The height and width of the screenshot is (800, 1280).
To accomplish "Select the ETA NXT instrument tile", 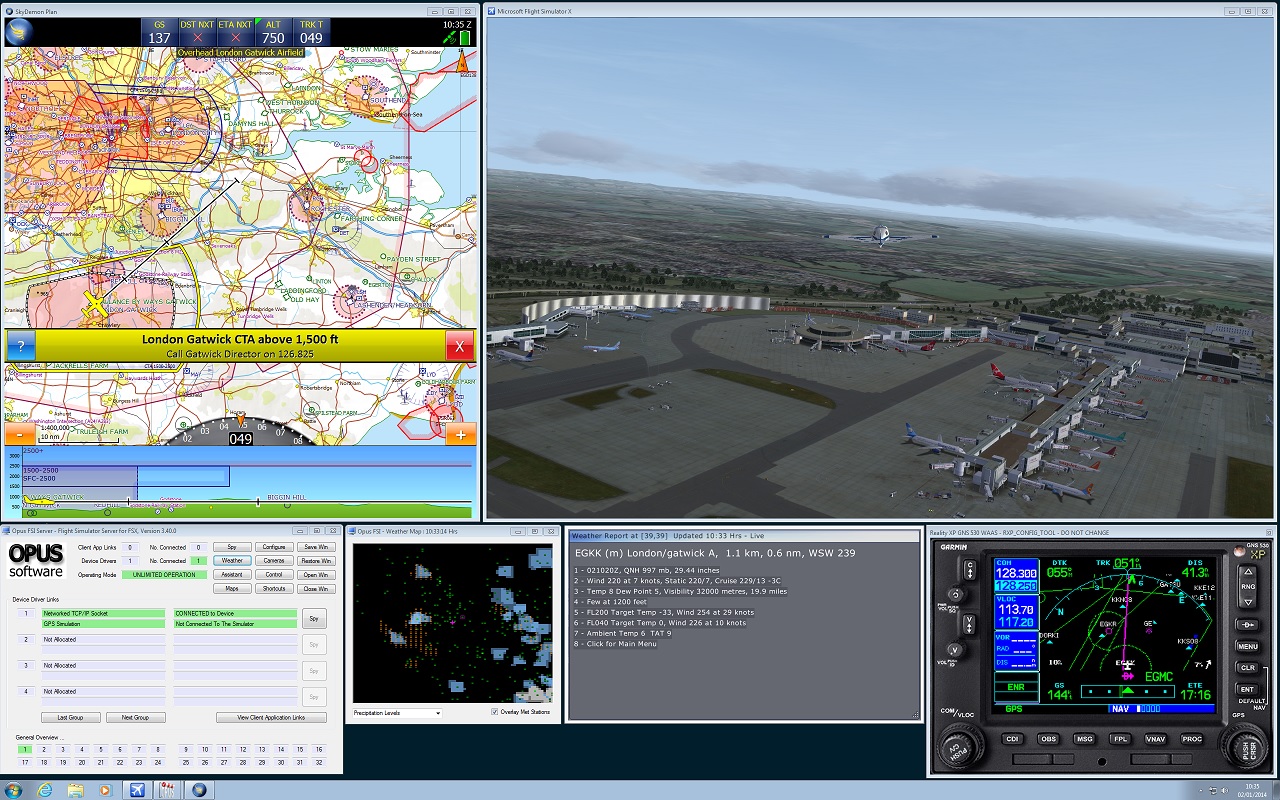I will pyautogui.click(x=235, y=32).
